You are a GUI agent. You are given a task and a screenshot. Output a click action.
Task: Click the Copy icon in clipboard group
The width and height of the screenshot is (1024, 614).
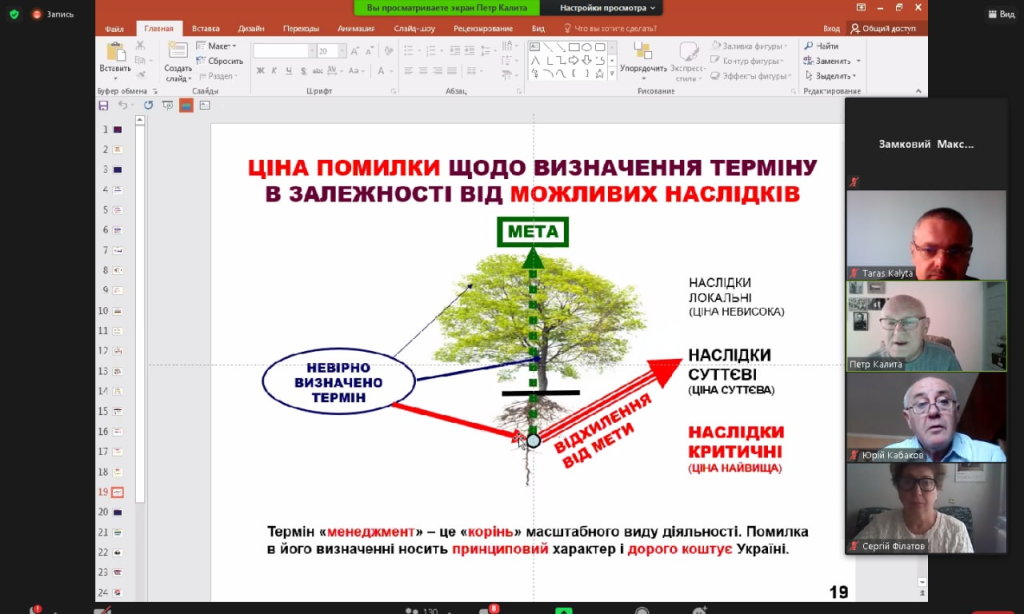coord(140,60)
